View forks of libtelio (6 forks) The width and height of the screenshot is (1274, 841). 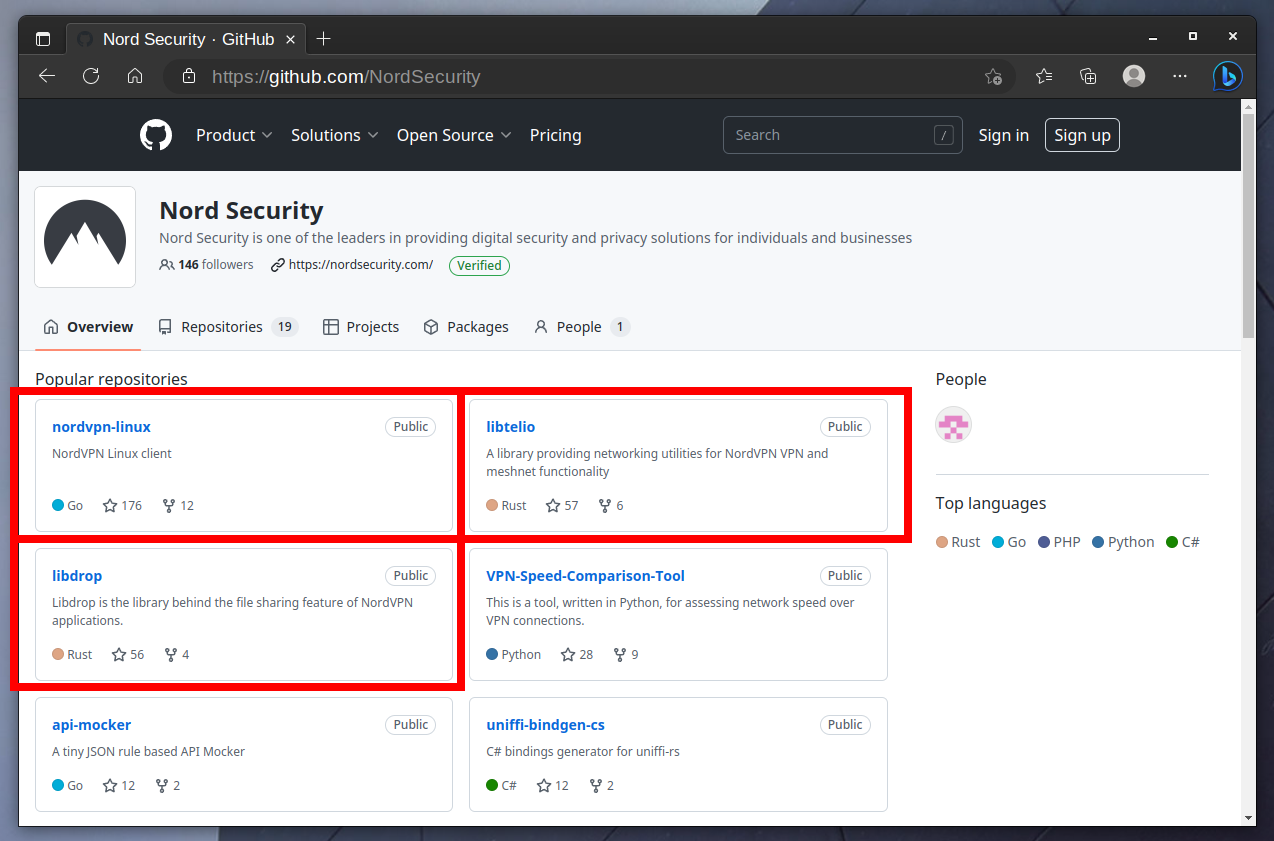tap(611, 505)
